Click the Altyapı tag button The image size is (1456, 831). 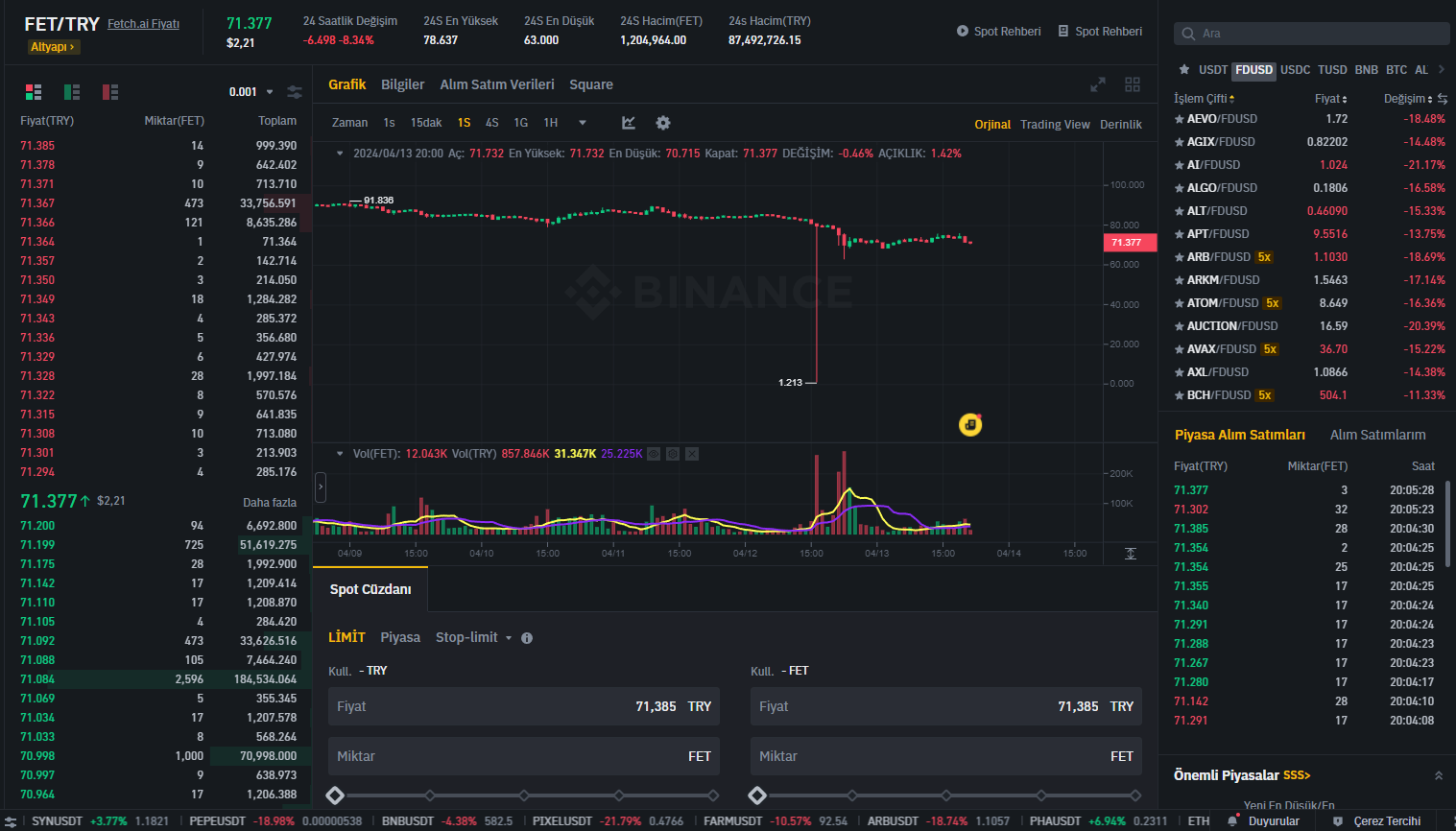[52, 47]
